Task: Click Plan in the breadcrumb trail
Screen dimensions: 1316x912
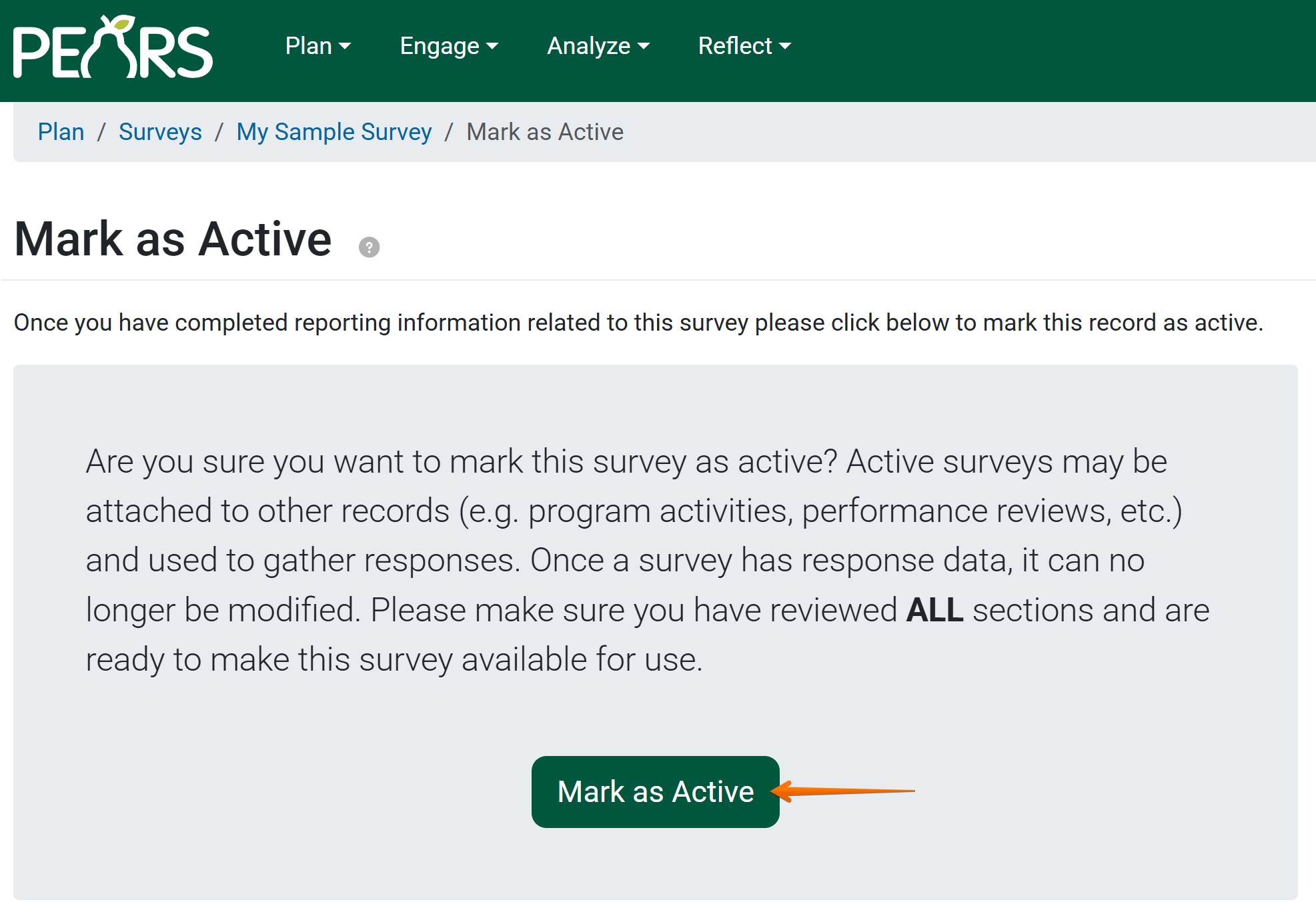Action: click(x=61, y=131)
